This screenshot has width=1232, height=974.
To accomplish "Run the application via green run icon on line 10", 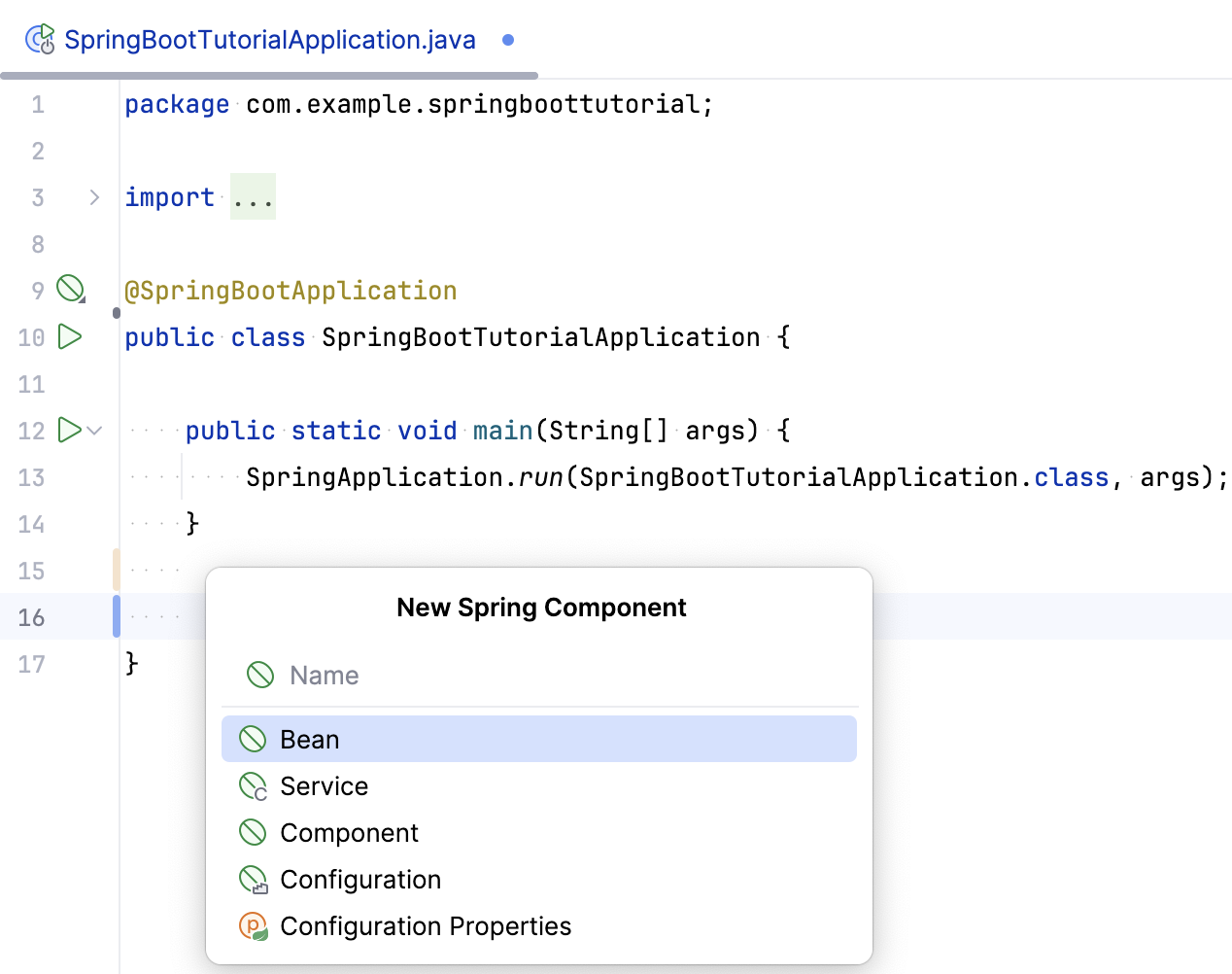I will click(x=68, y=336).
